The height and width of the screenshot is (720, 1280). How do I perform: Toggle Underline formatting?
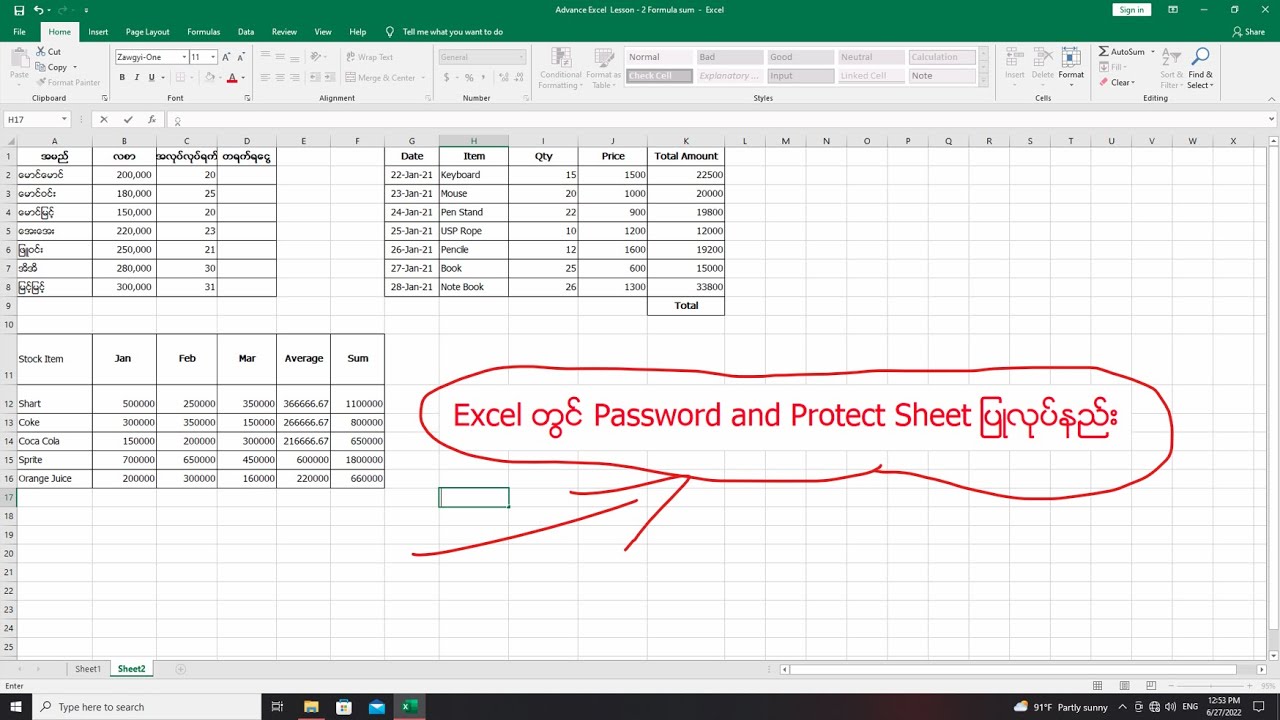(151, 77)
